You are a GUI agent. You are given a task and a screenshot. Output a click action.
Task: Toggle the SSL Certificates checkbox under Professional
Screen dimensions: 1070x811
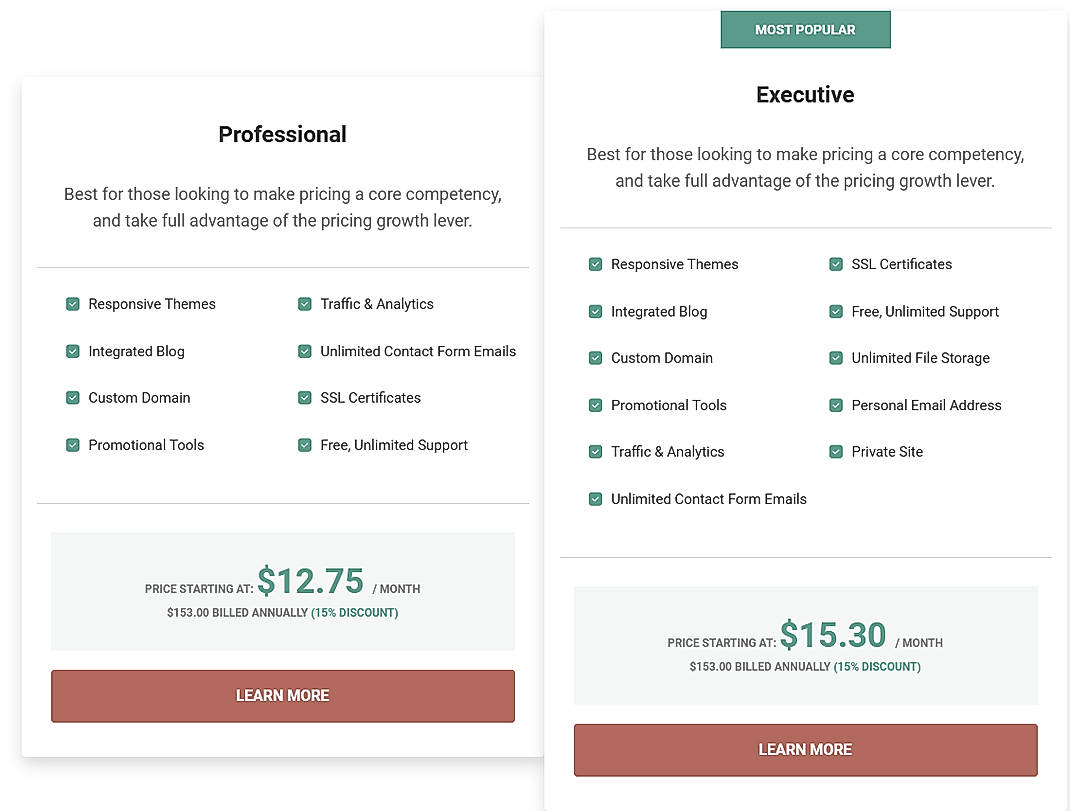click(x=305, y=398)
